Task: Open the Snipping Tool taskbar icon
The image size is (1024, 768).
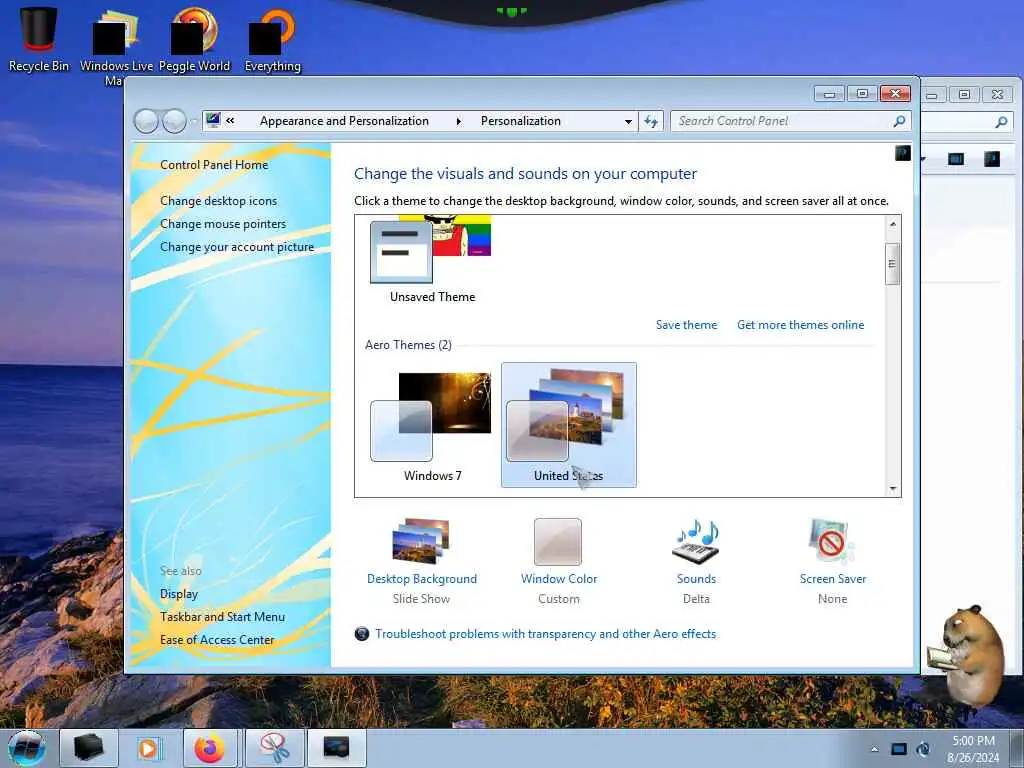Action: click(275, 748)
